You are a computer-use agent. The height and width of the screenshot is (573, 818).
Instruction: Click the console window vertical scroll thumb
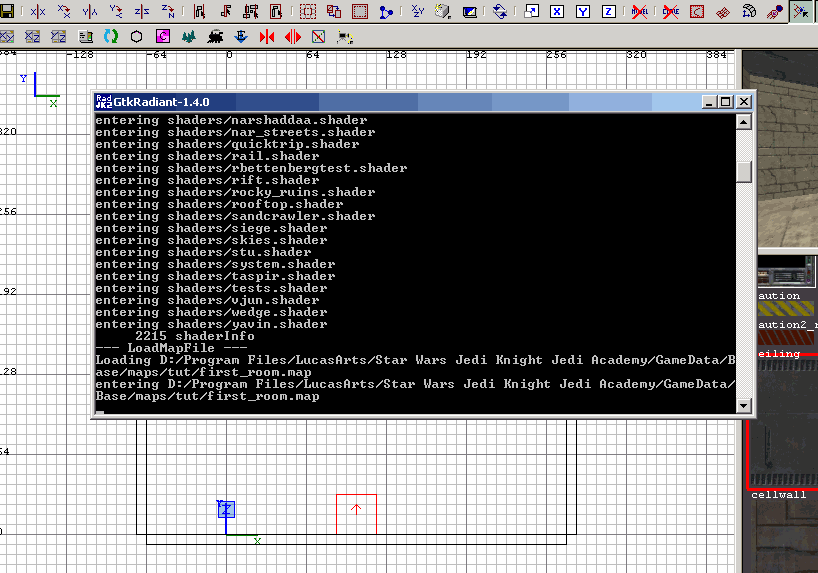coord(743,172)
